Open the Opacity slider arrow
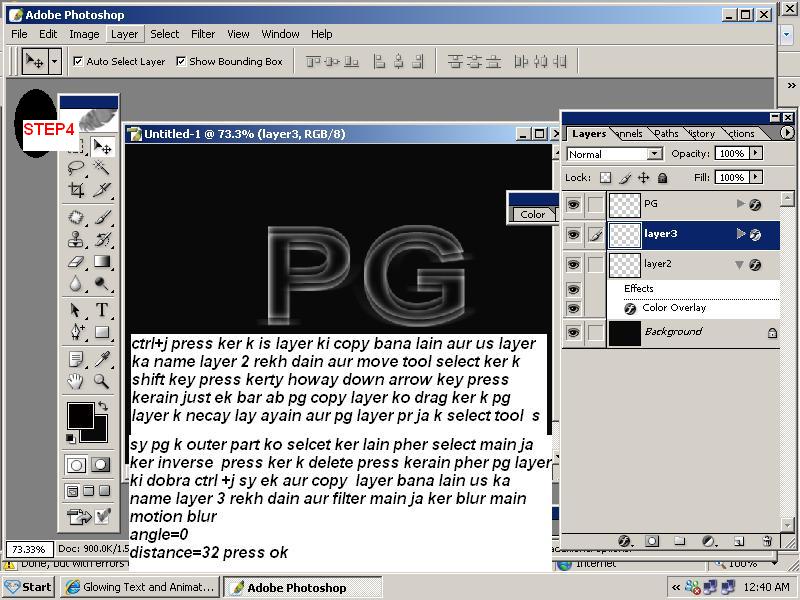This screenshot has height=600, width=800. (x=756, y=153)
